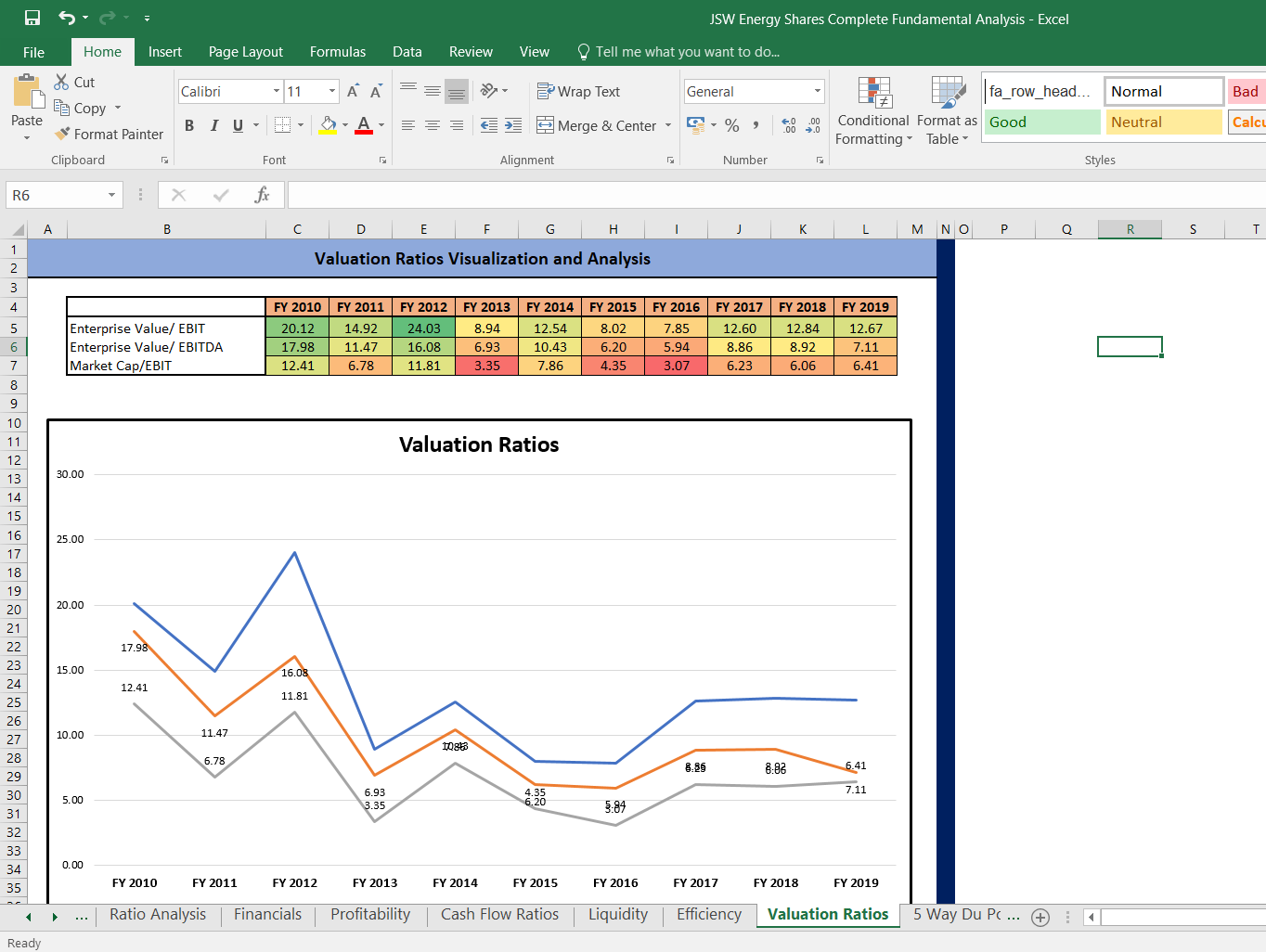Decrease font size with the small A icon
Screen dimensions: 1266x952
pos(376,91)
